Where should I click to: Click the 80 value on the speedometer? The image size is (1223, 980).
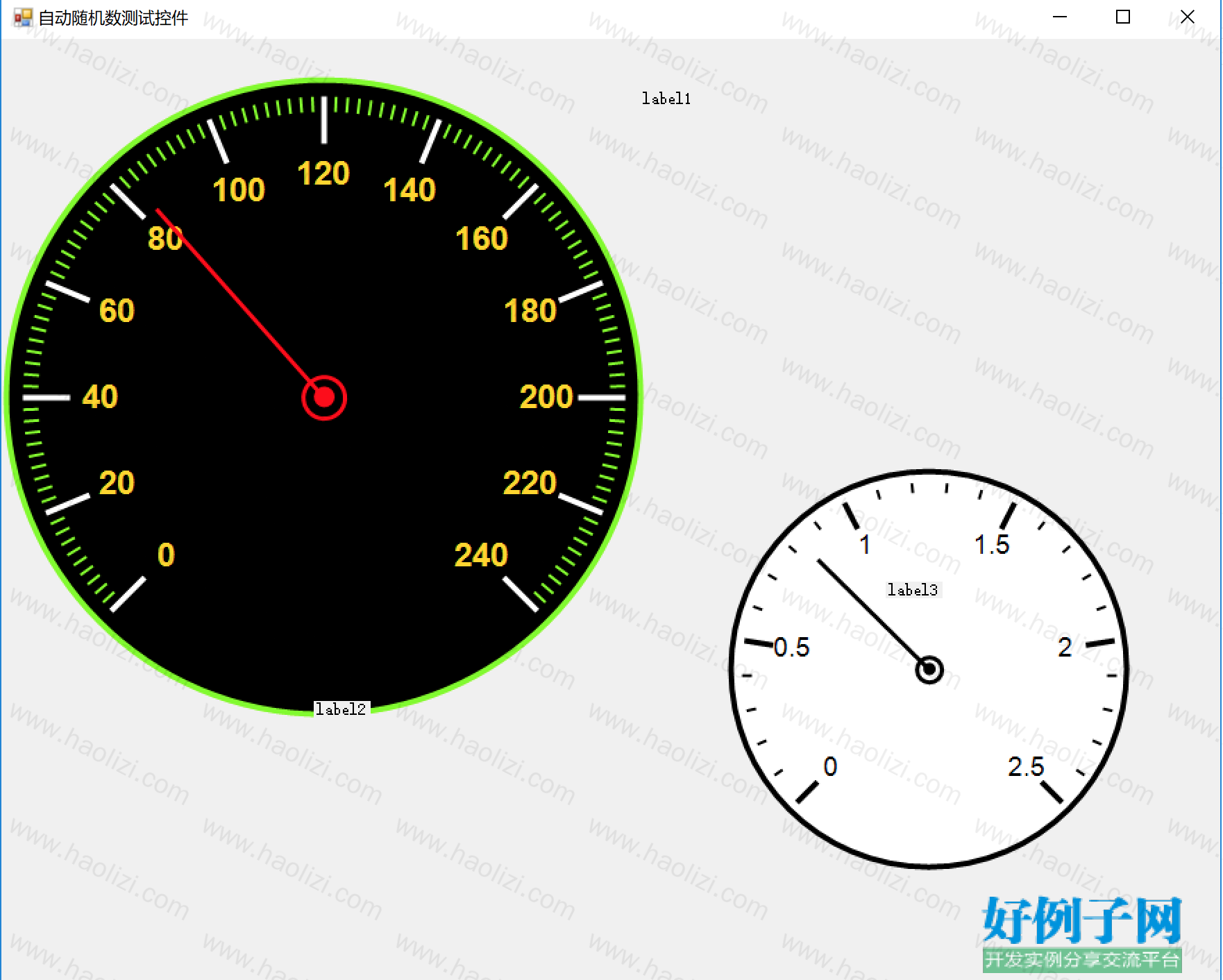point(165,239)
